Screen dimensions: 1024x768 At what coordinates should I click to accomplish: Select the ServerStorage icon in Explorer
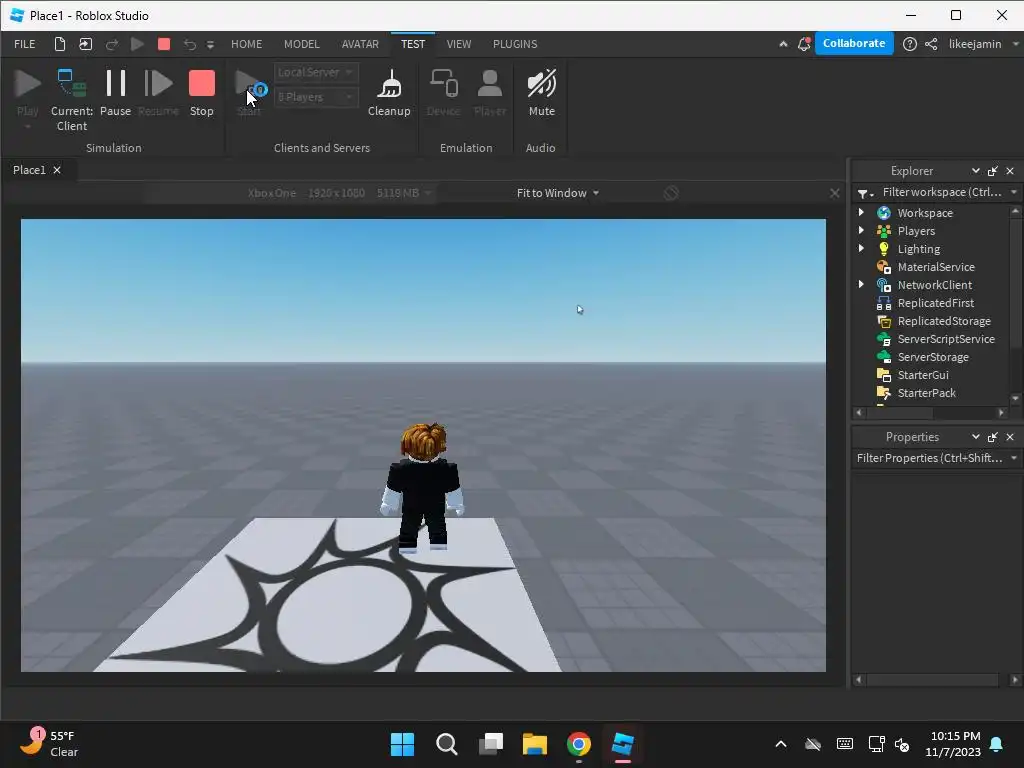[884, 357]
